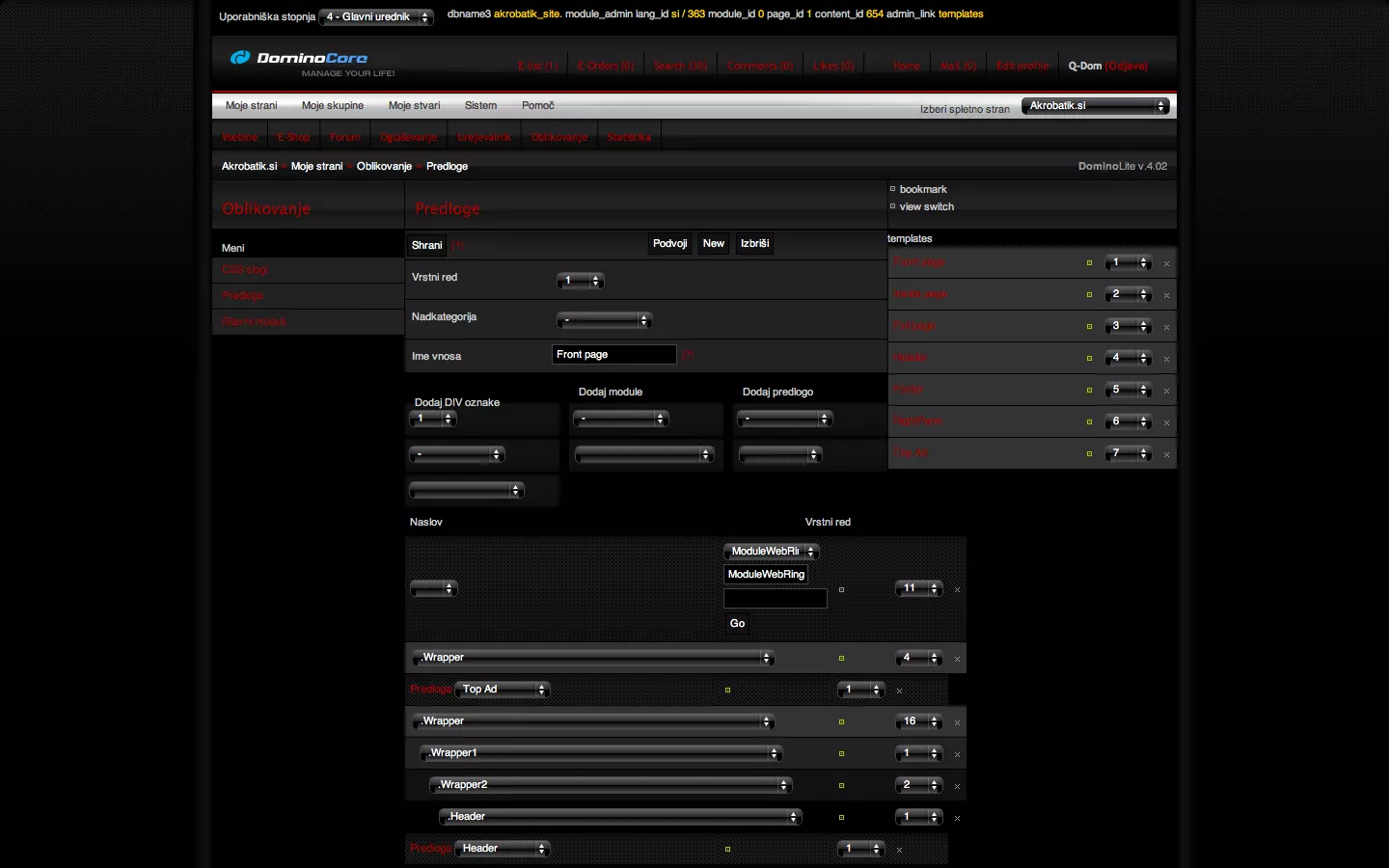Open the Akrobatik.si site selector dropdown
Image resolution: width=1389 pixels, height=868 pixels.
pyautogui.click(x=1095, y=106)
